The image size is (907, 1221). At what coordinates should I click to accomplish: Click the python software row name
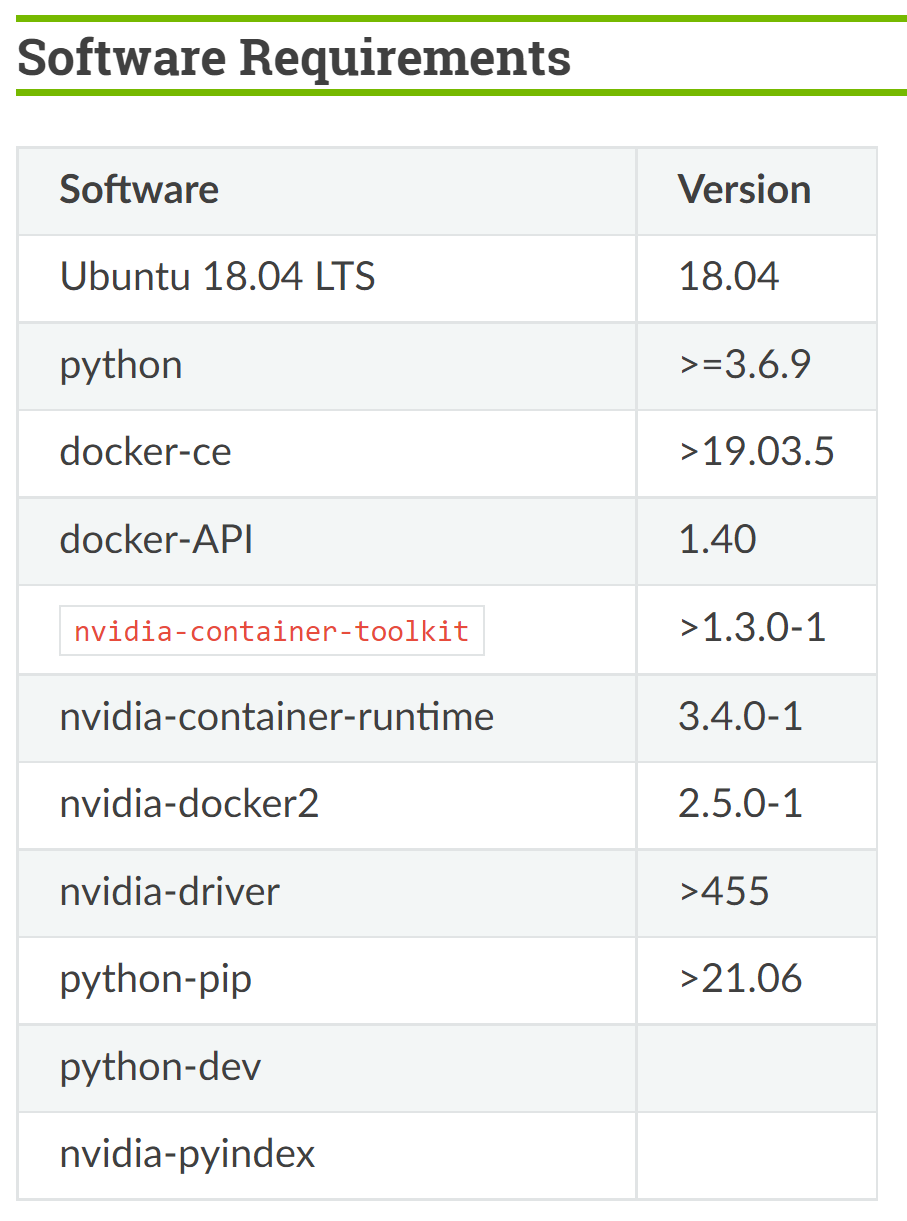[x=121, y=365]
